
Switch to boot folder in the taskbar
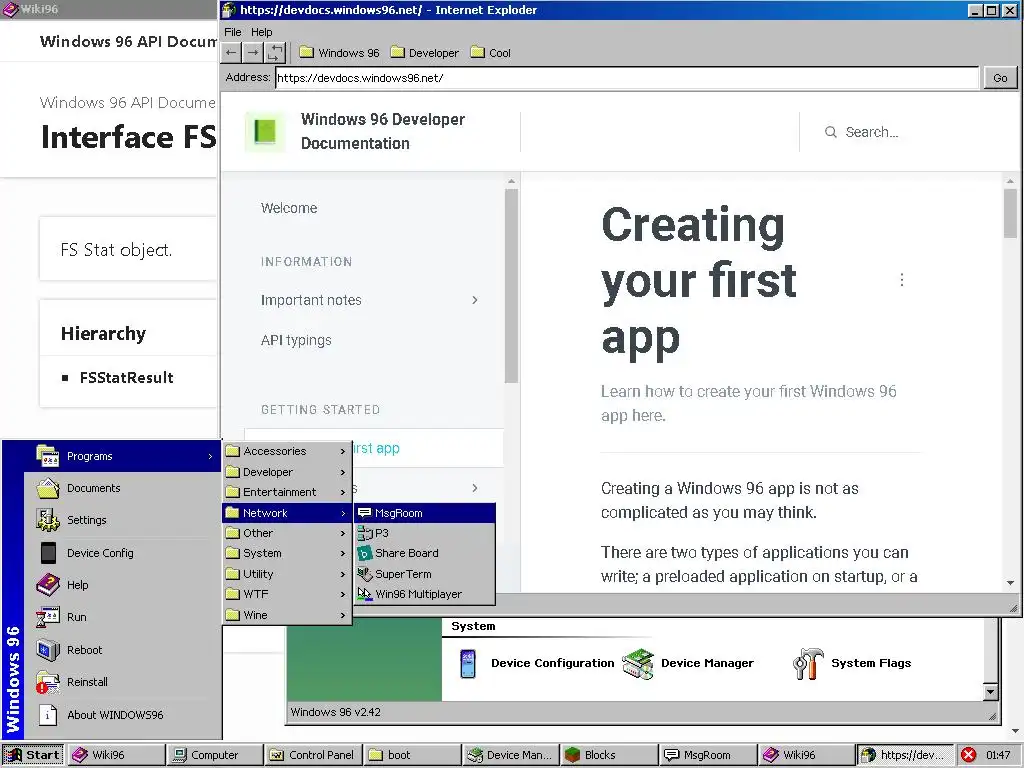coord(411,755)
